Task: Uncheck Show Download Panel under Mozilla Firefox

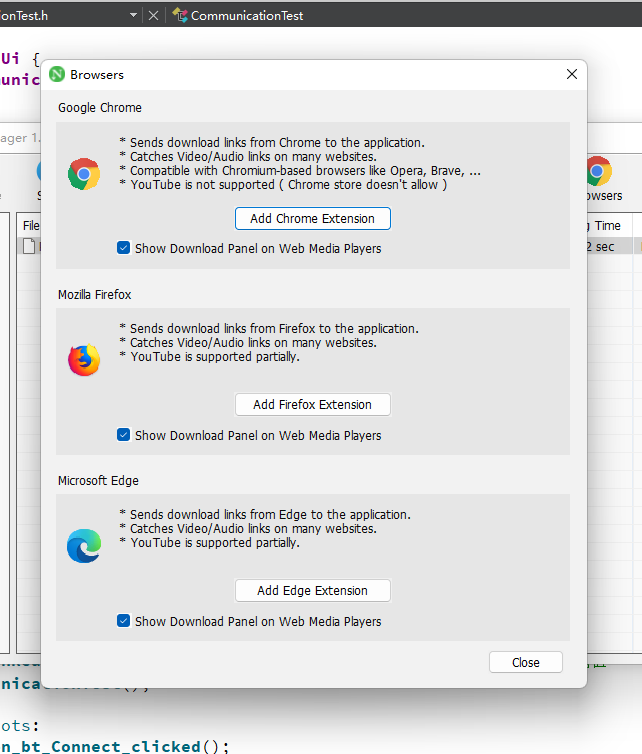Action: pyautogui.click(x=124, y=435)
